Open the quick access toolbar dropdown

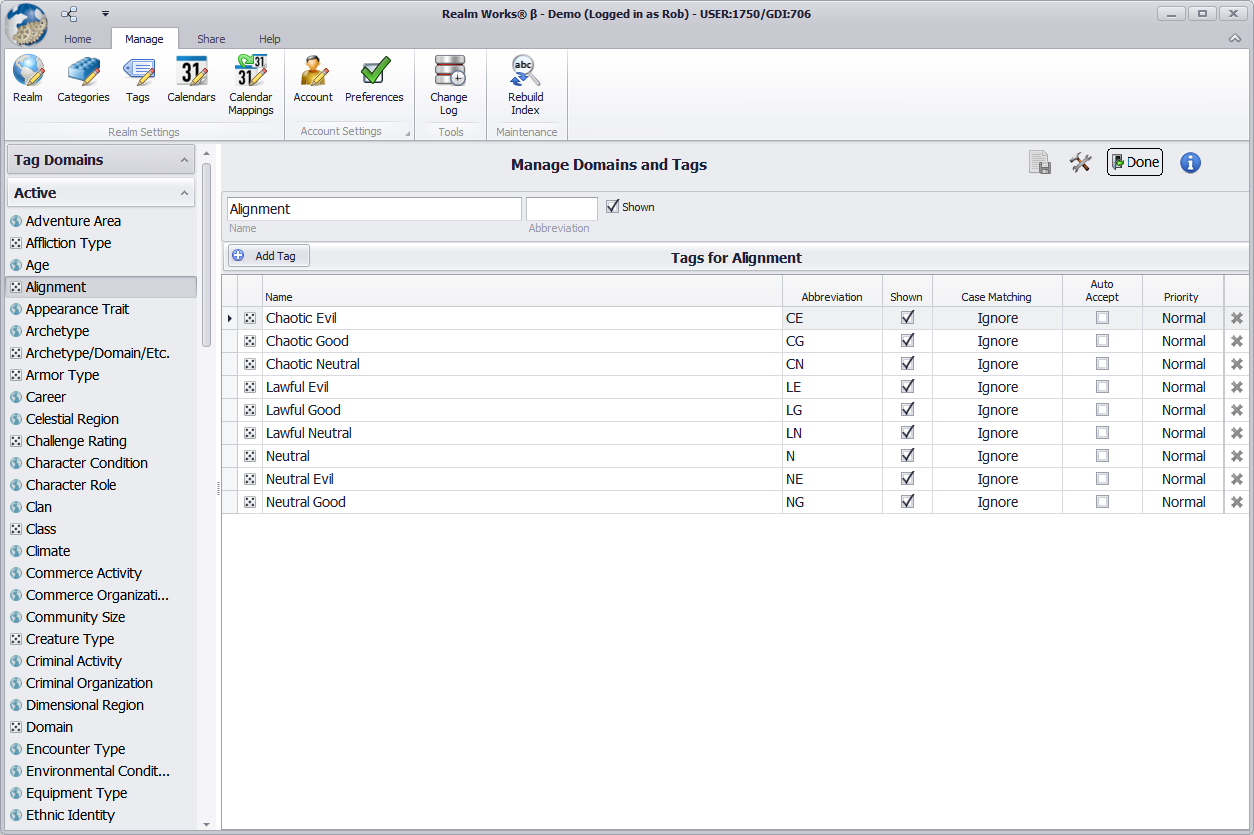105,14
